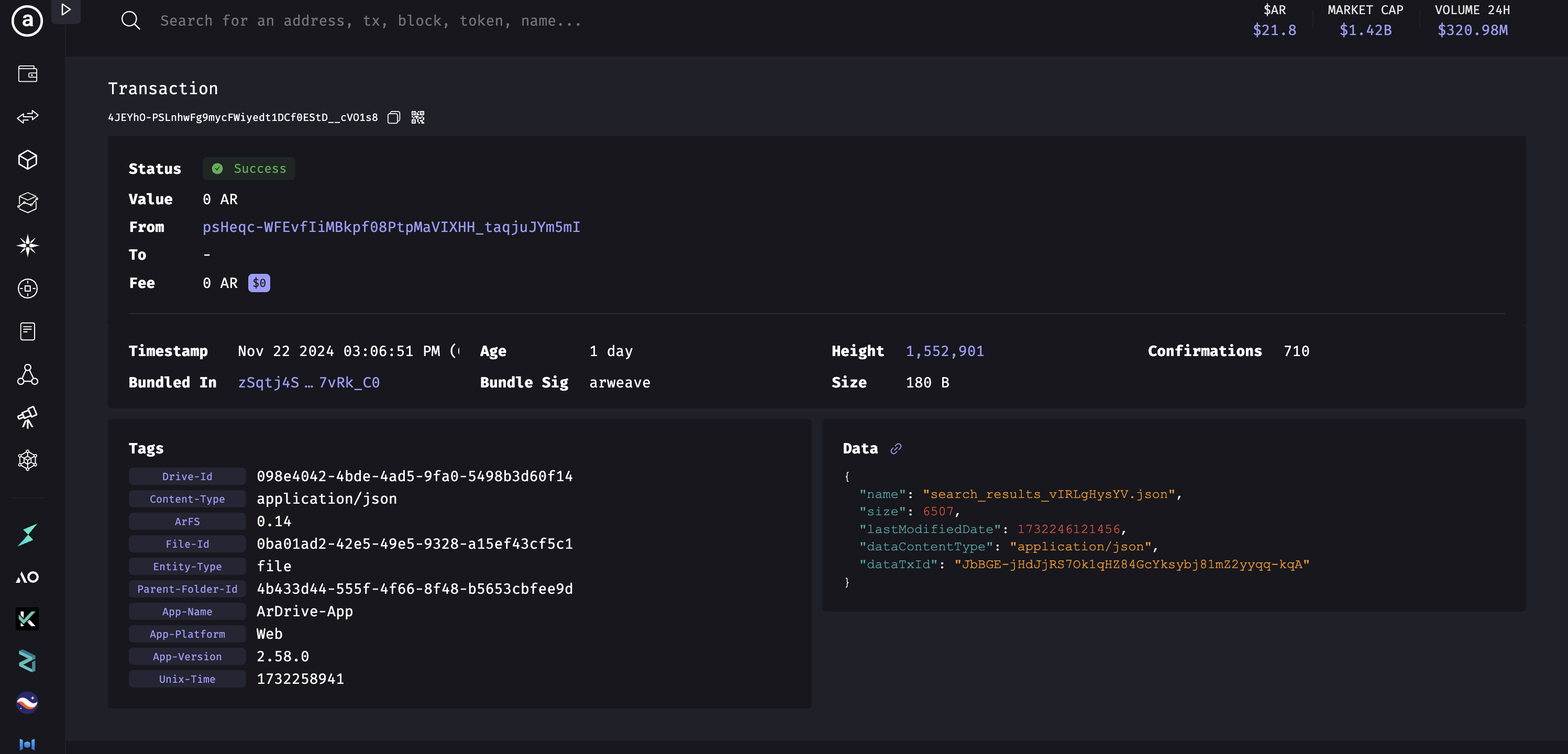This screenshot has height=754, width=1568.
Task: Click the data link chain icon
Action: coord(896,449)
